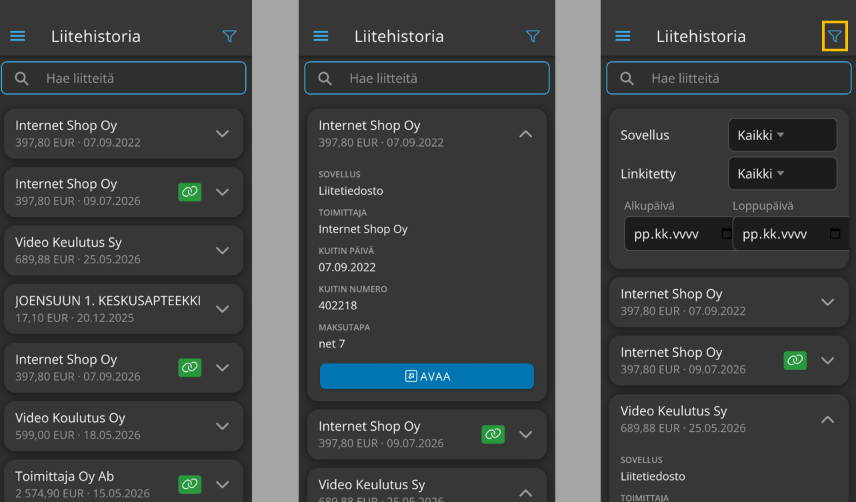Click green link icon in right panel 09.07.2026 card
This screenshot has width=856, height=502.
pyautogui.click(x=795, y=360)
